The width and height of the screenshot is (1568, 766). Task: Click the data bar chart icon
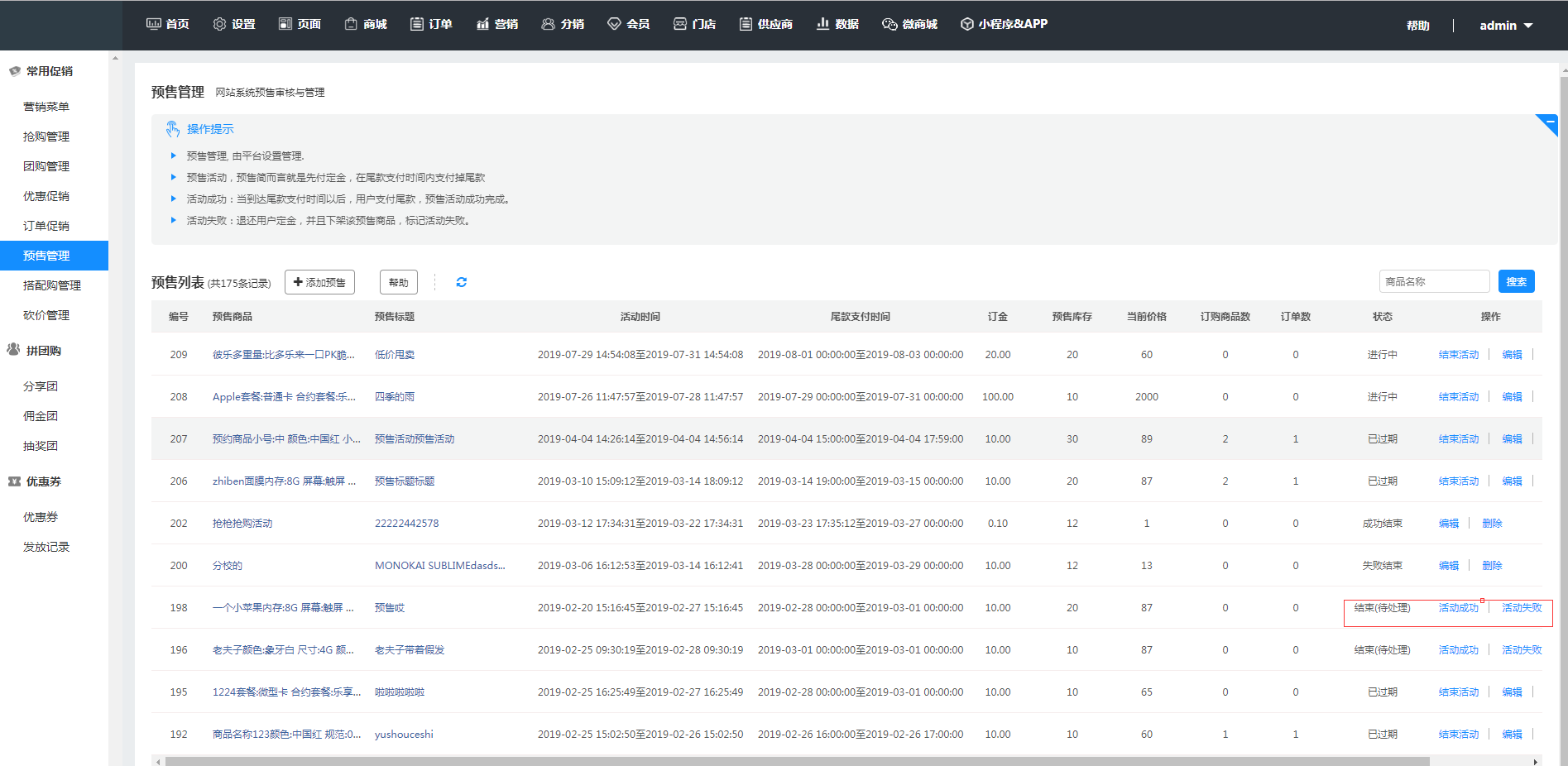[822, 24]
